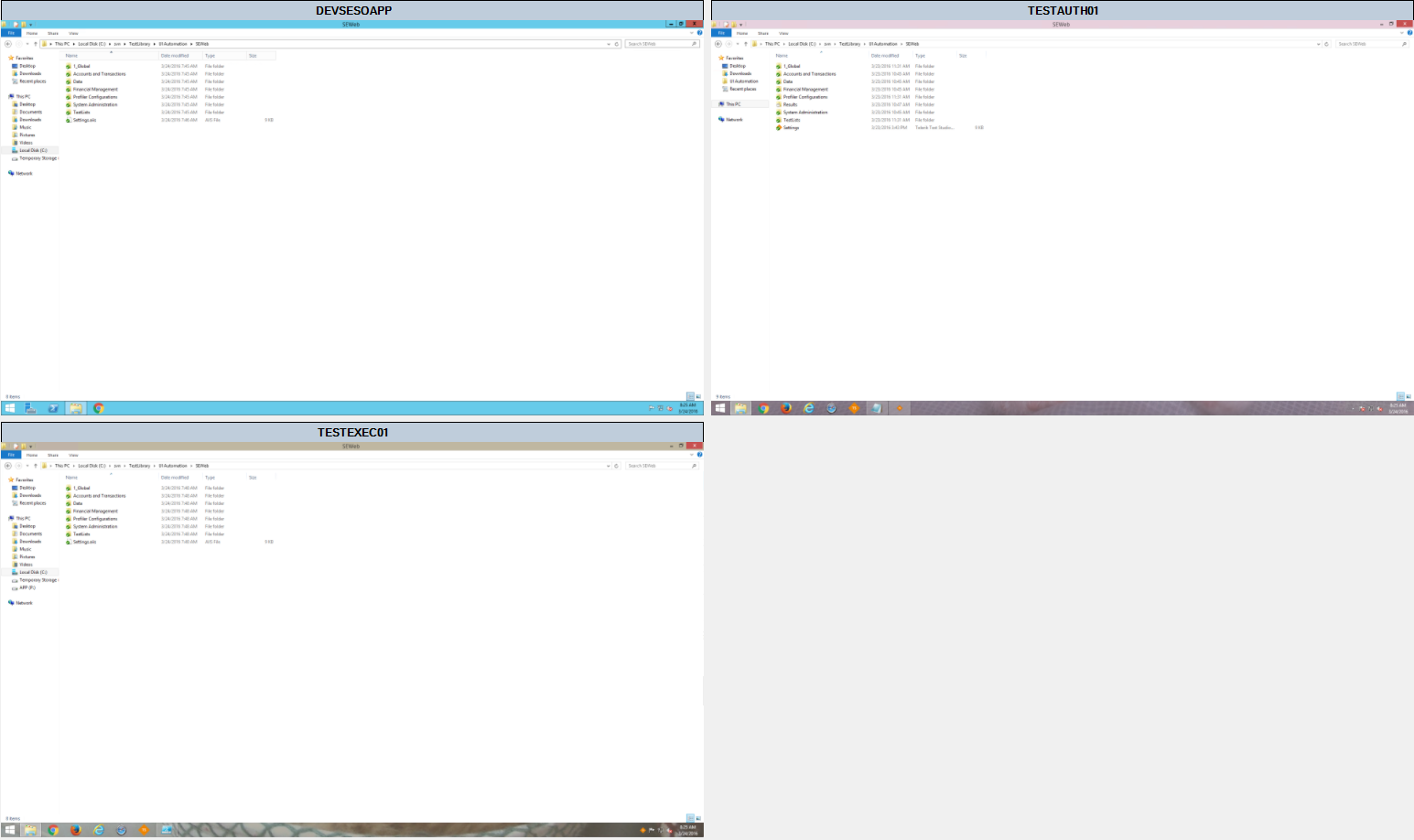Image resolution: width=1414 pixels, height=840 pixels.
Task: Refresh the folder view in the TESTAUTH01 address bar
Action: coord(1327,44)
